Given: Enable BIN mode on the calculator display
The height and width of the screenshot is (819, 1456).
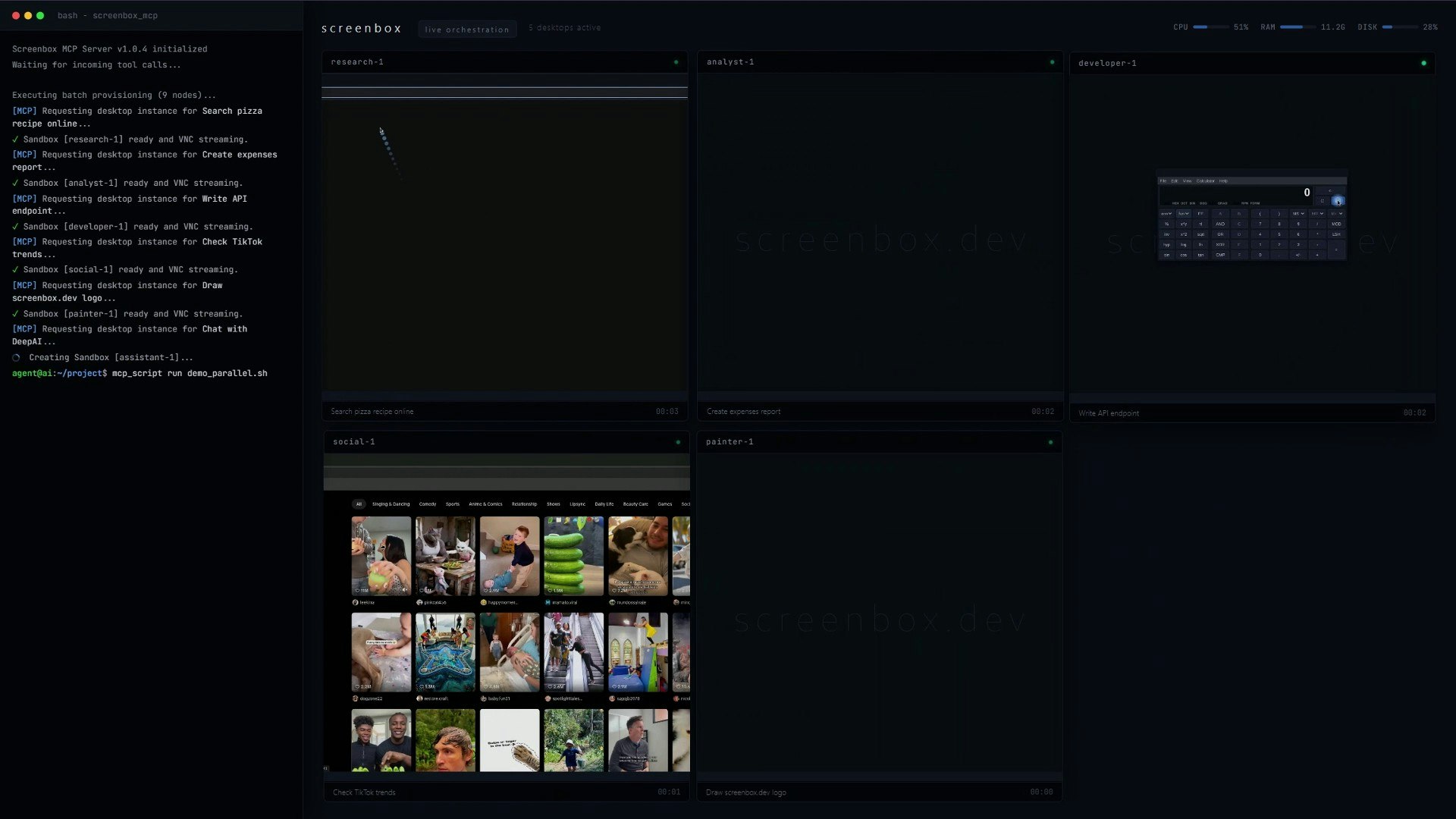Looking at the screenshot, I should pos(1192,203).
